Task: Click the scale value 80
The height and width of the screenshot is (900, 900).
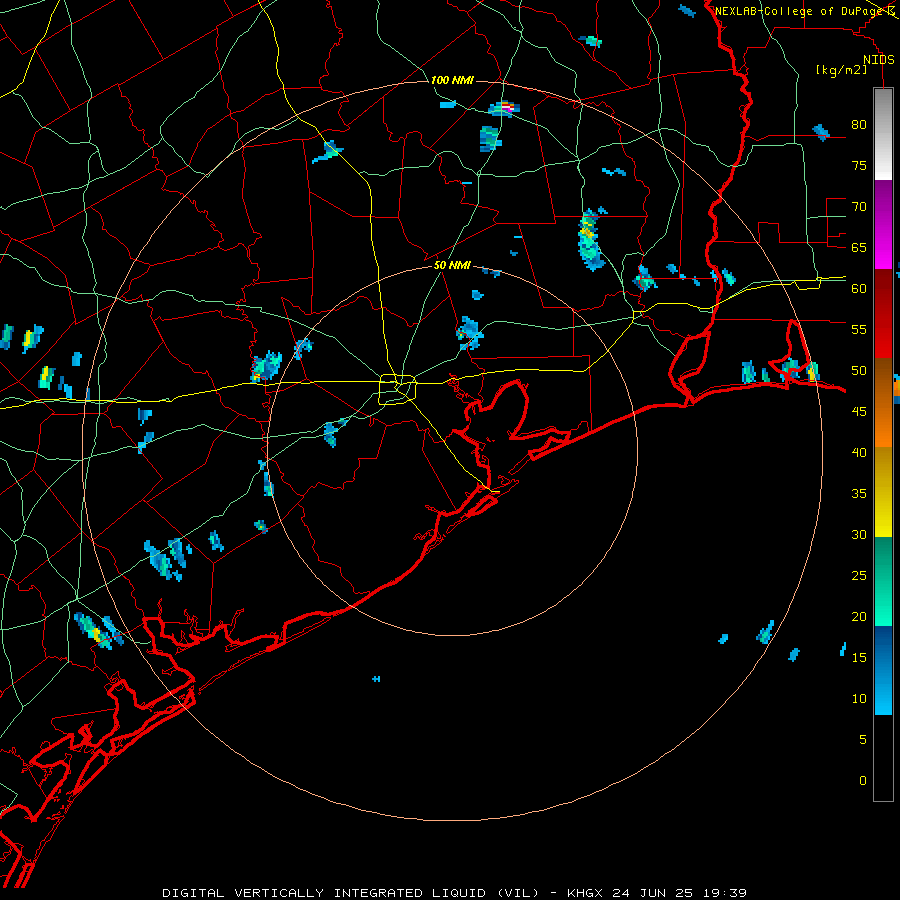Action: click(859, 125)
